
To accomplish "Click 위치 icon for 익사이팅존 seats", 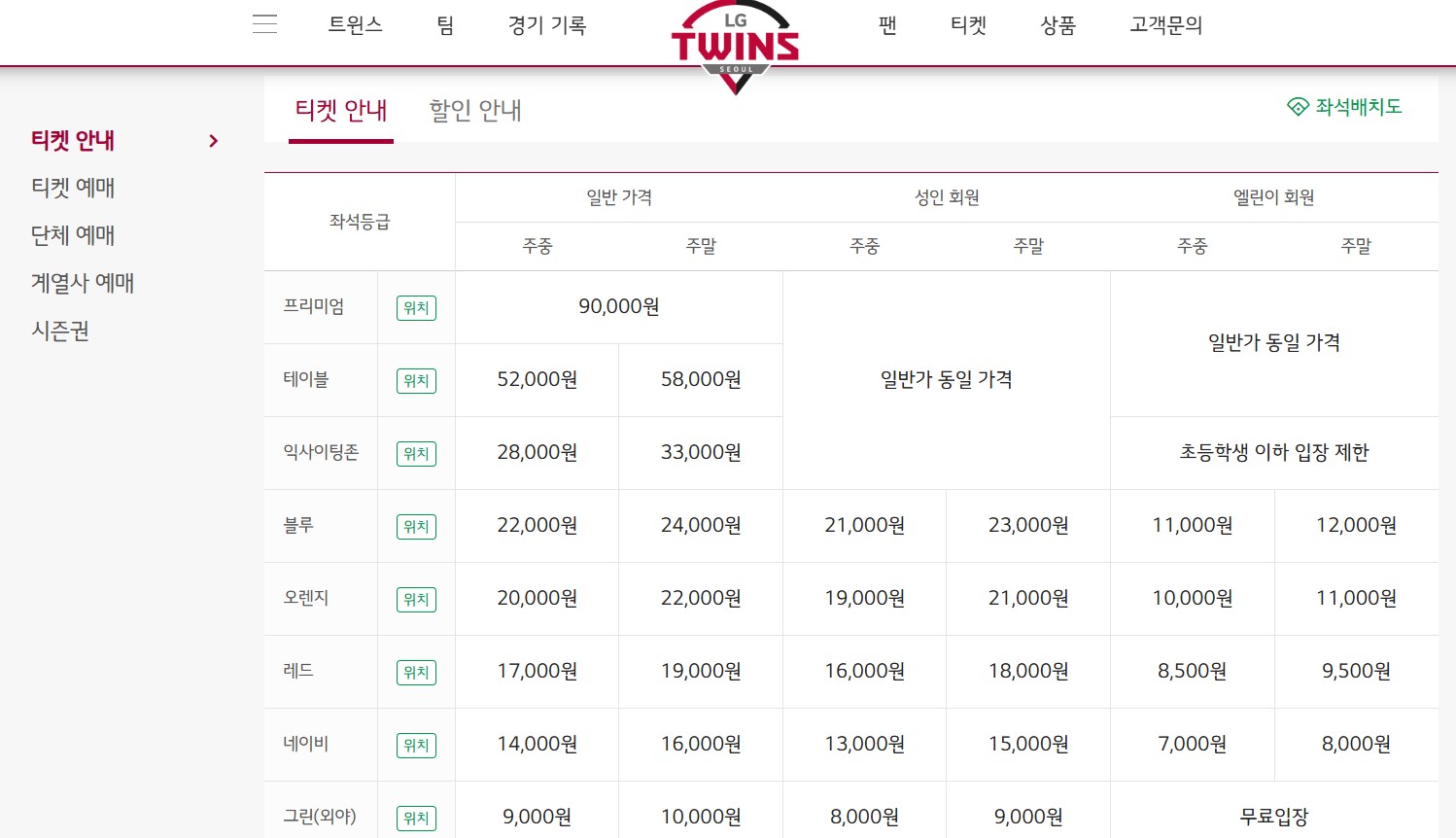I will (416, 453).
